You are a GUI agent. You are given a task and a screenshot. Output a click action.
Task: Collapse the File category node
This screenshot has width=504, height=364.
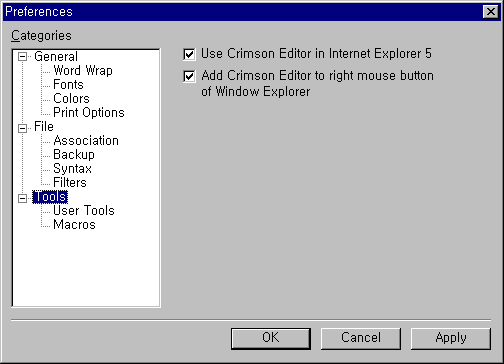click(22, 128)
